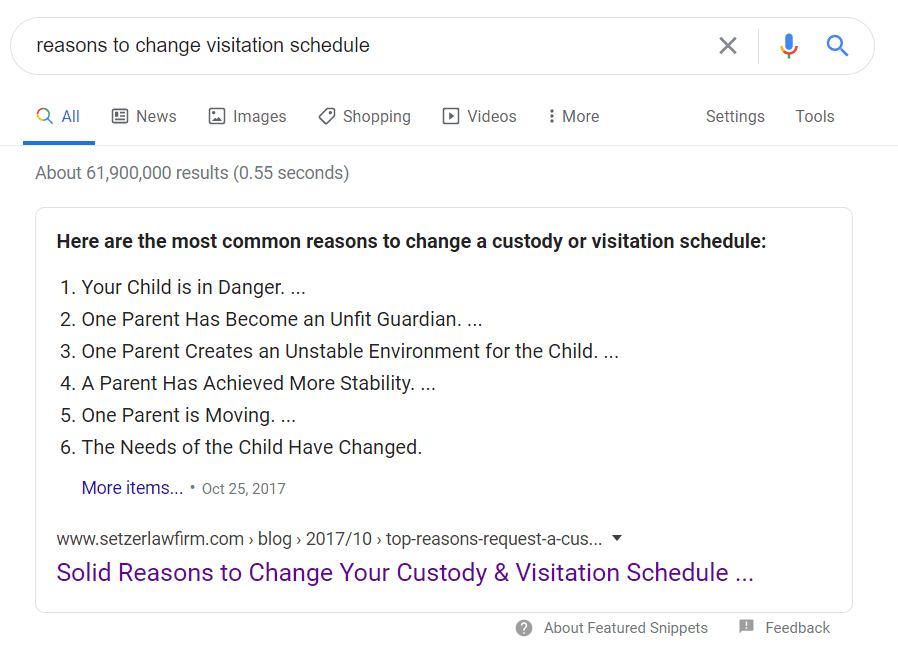
Task: Click the blue magnifying glass search button
Action: click(837, 45)
